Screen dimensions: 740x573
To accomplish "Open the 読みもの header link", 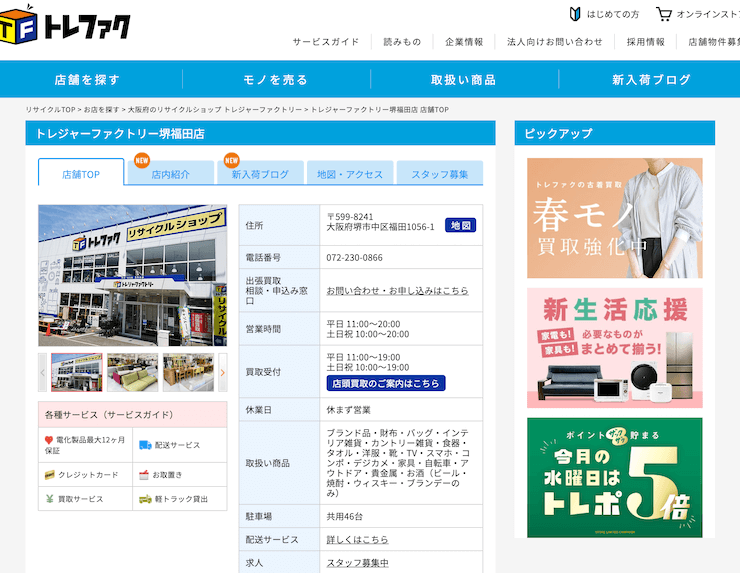I will (402, 42).
